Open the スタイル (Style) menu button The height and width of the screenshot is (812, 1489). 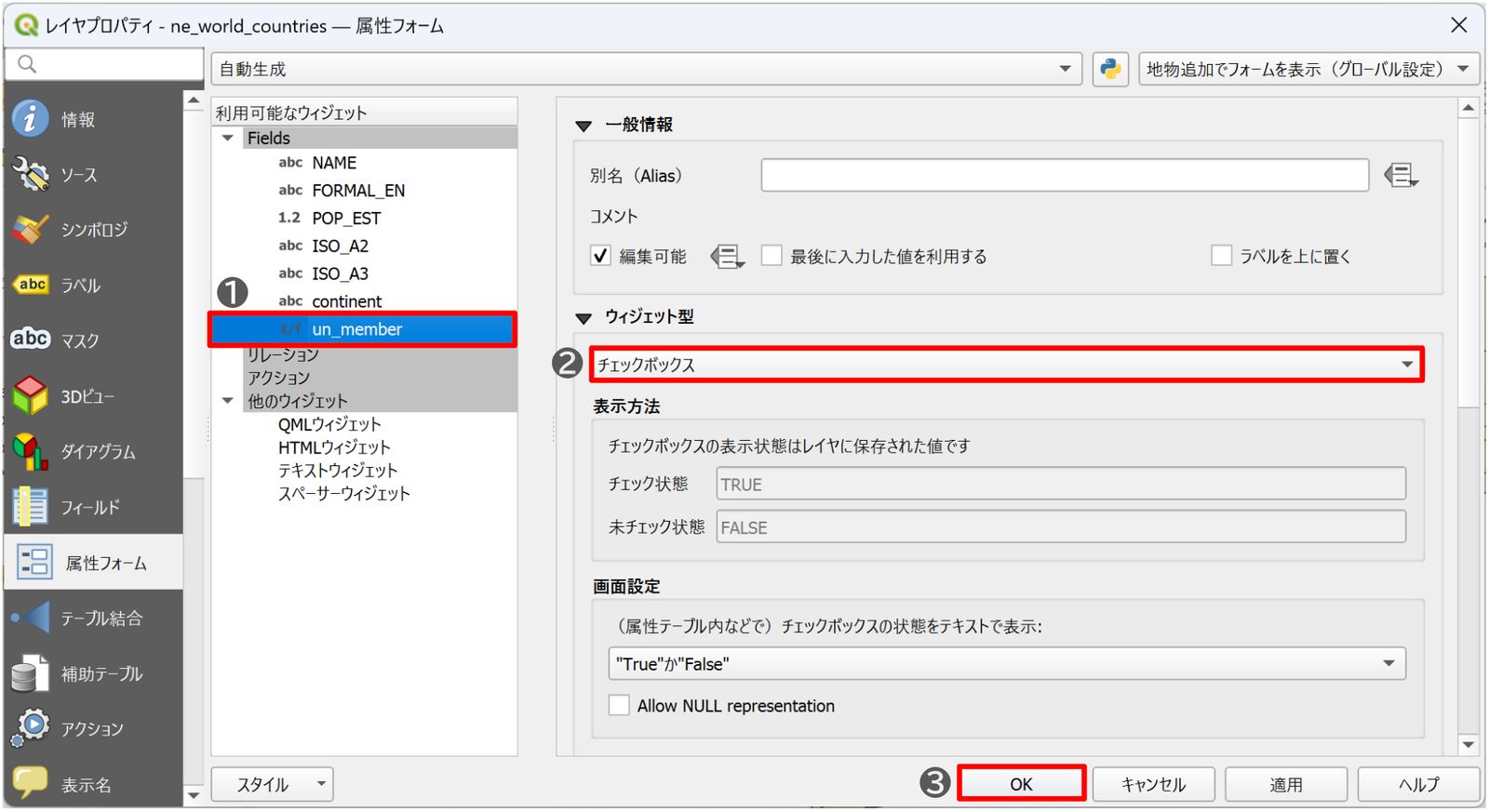pos(272,784)
